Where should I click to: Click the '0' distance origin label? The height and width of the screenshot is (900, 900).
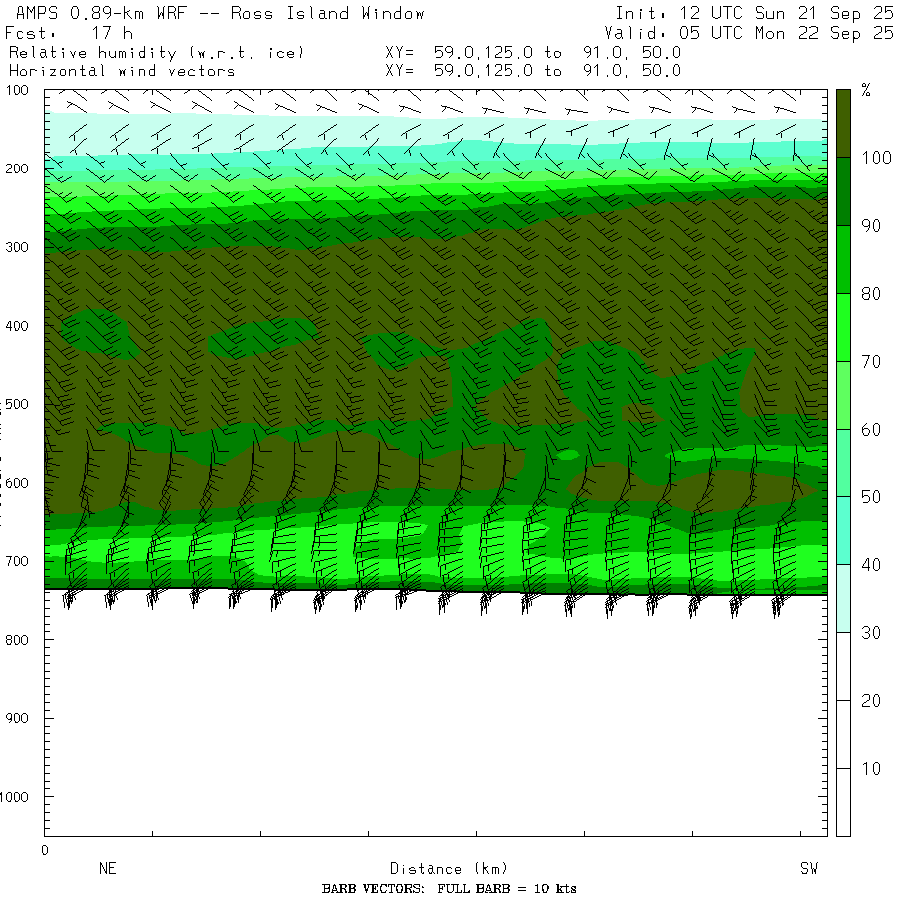(45, 850)
